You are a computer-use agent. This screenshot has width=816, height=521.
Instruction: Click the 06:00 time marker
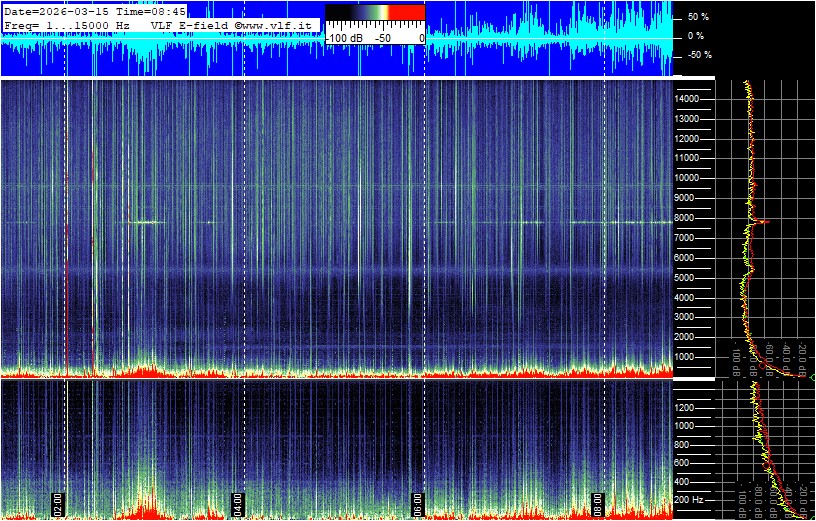[417, 502]
